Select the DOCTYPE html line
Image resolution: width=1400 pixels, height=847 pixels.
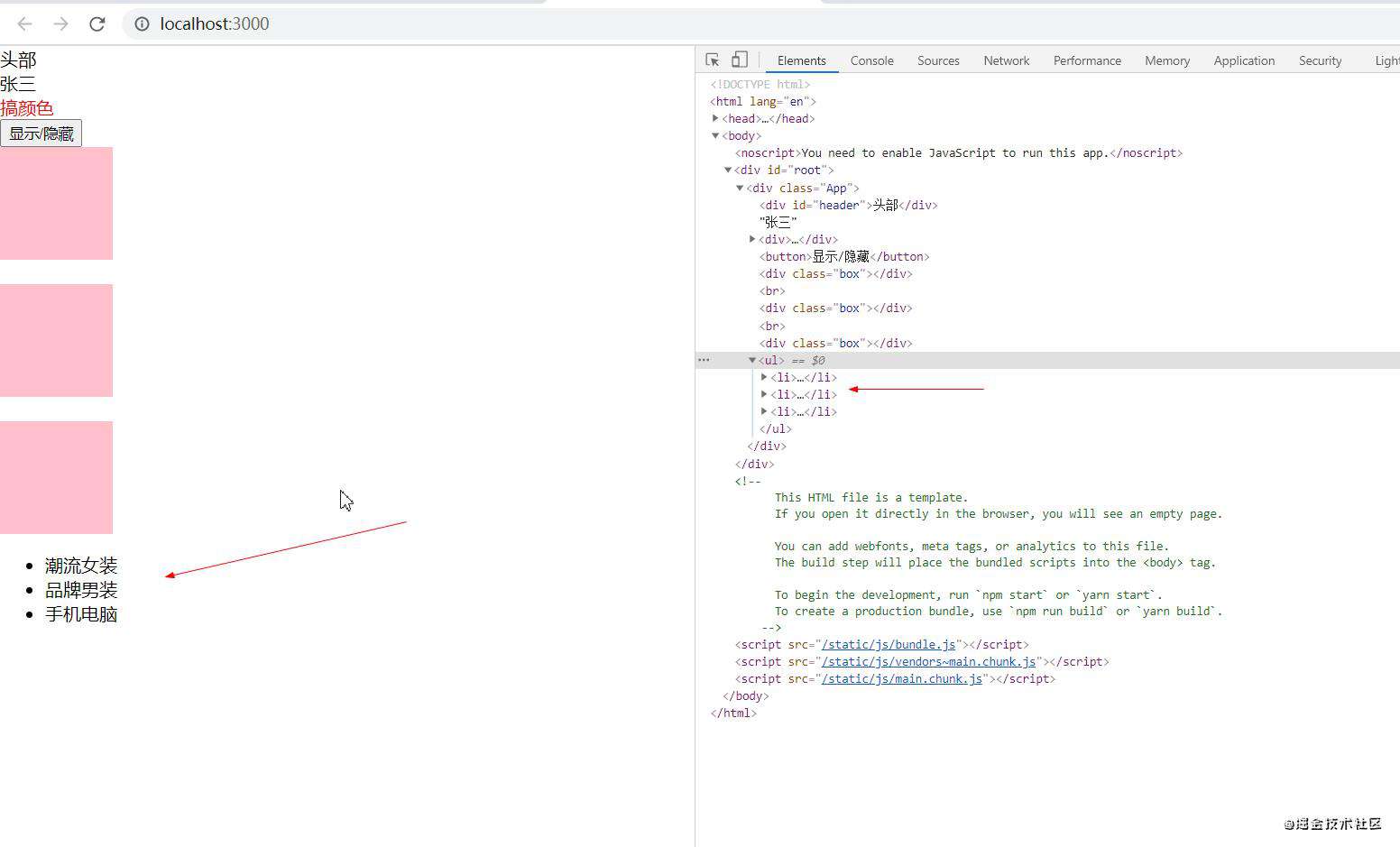point(760,84)
